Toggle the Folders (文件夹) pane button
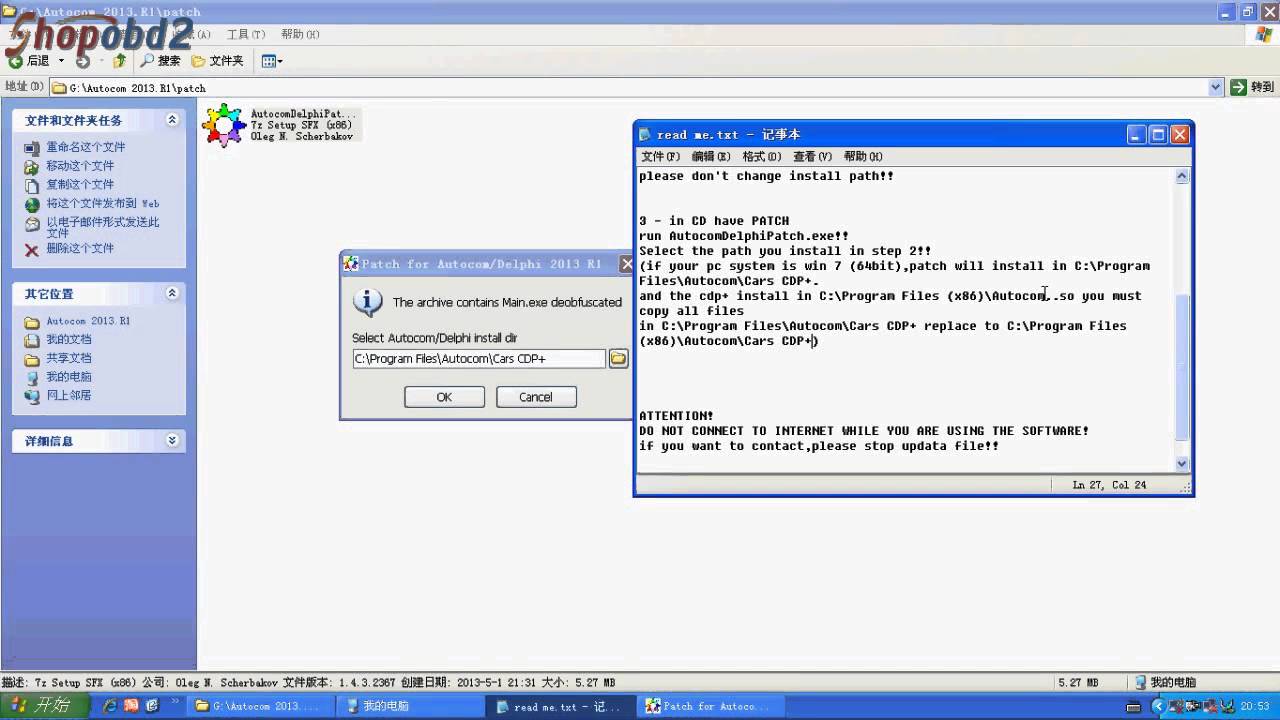Screen dimensions: 1280x720 pos(217,61)
